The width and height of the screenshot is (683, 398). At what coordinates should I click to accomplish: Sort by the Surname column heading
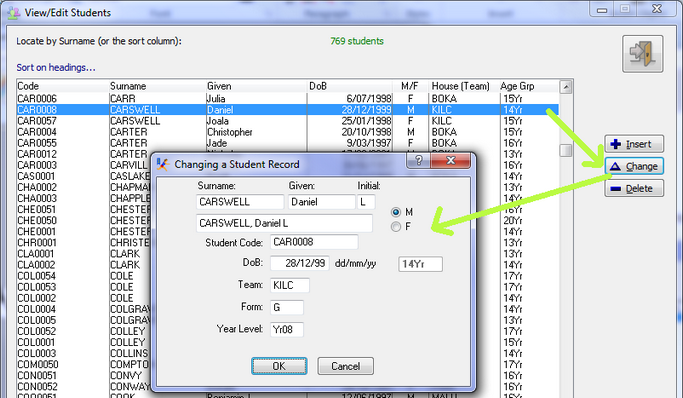(x=157, y=86)
